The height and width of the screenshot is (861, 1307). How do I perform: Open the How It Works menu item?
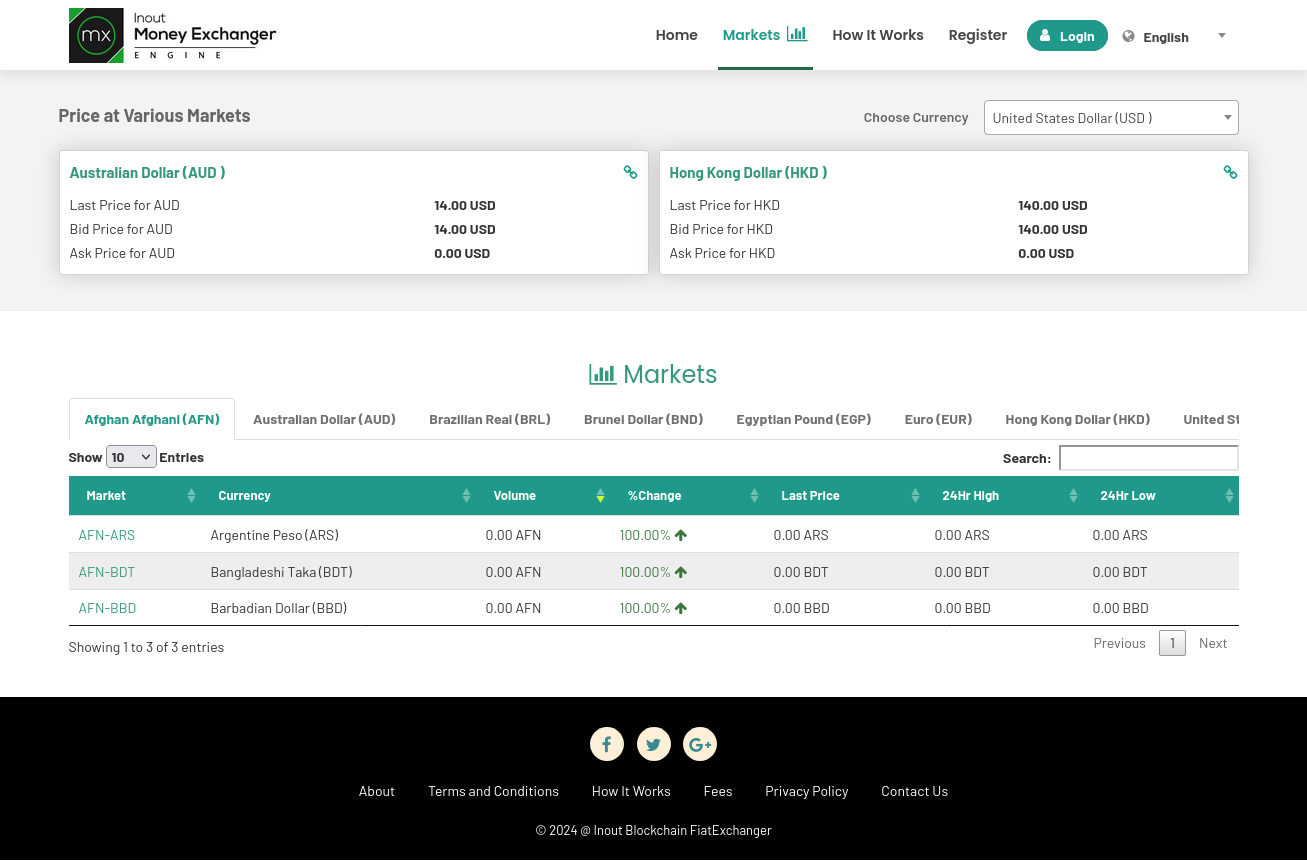(x=878, y=35)
